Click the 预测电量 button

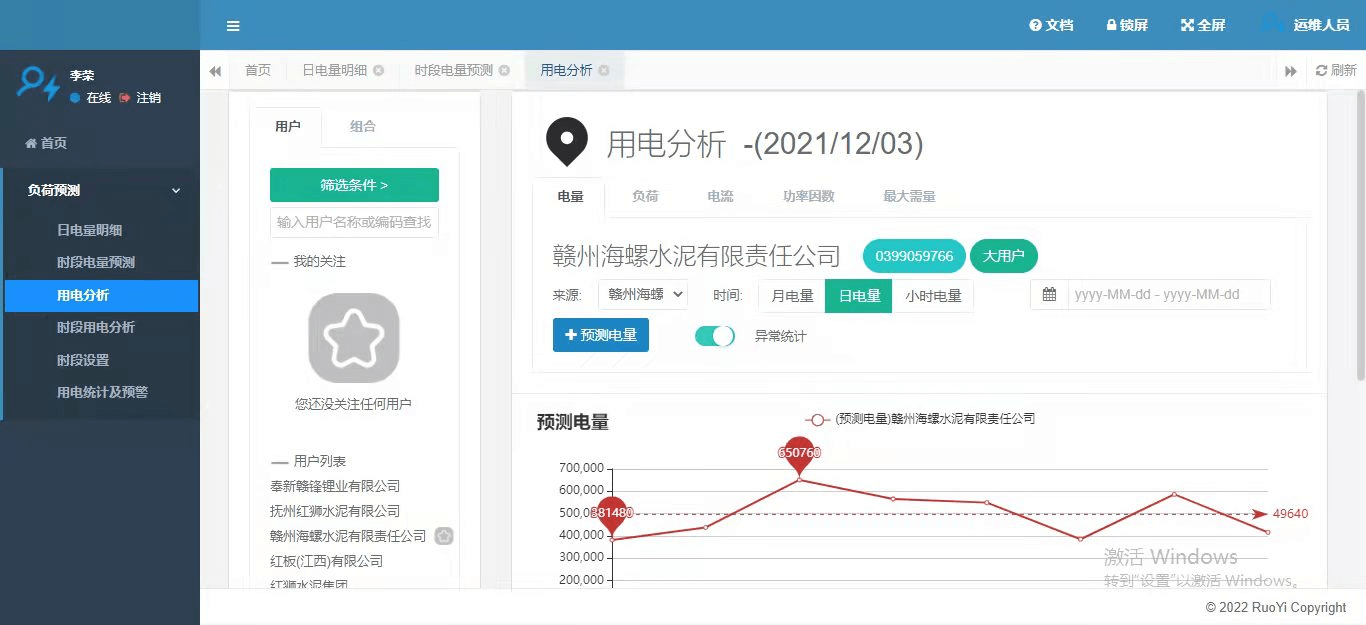[x=601, y=335]
